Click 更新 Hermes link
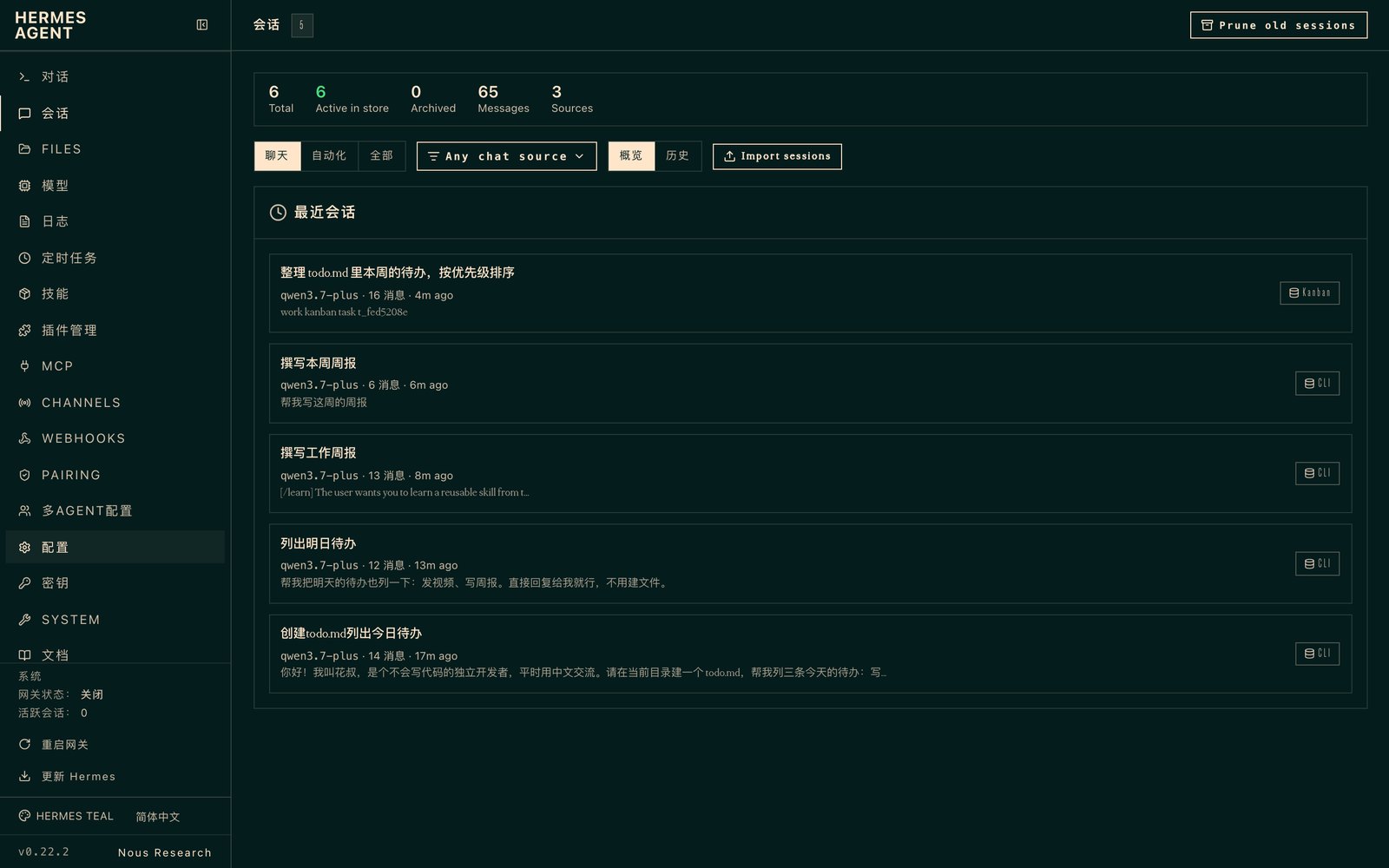 click(x=78, y=776)
